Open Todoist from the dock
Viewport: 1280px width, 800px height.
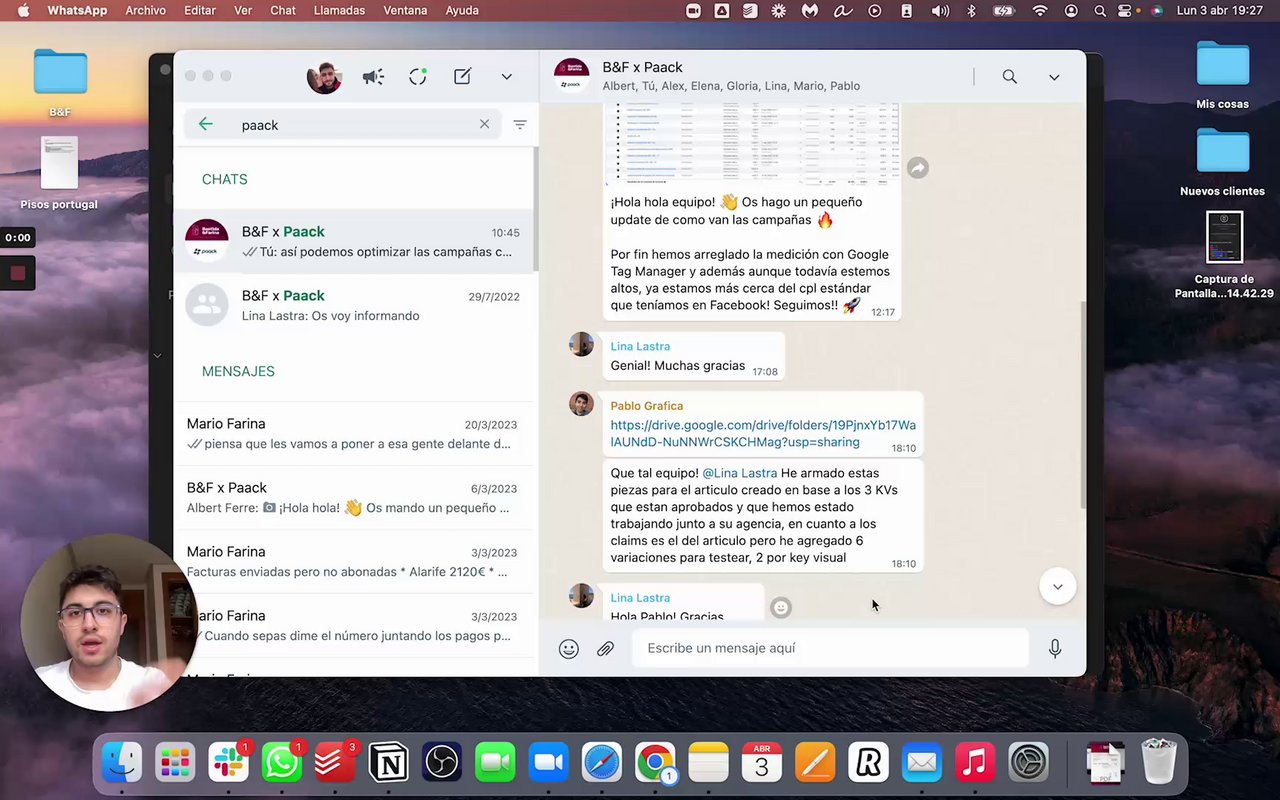(x=335, y=763)
